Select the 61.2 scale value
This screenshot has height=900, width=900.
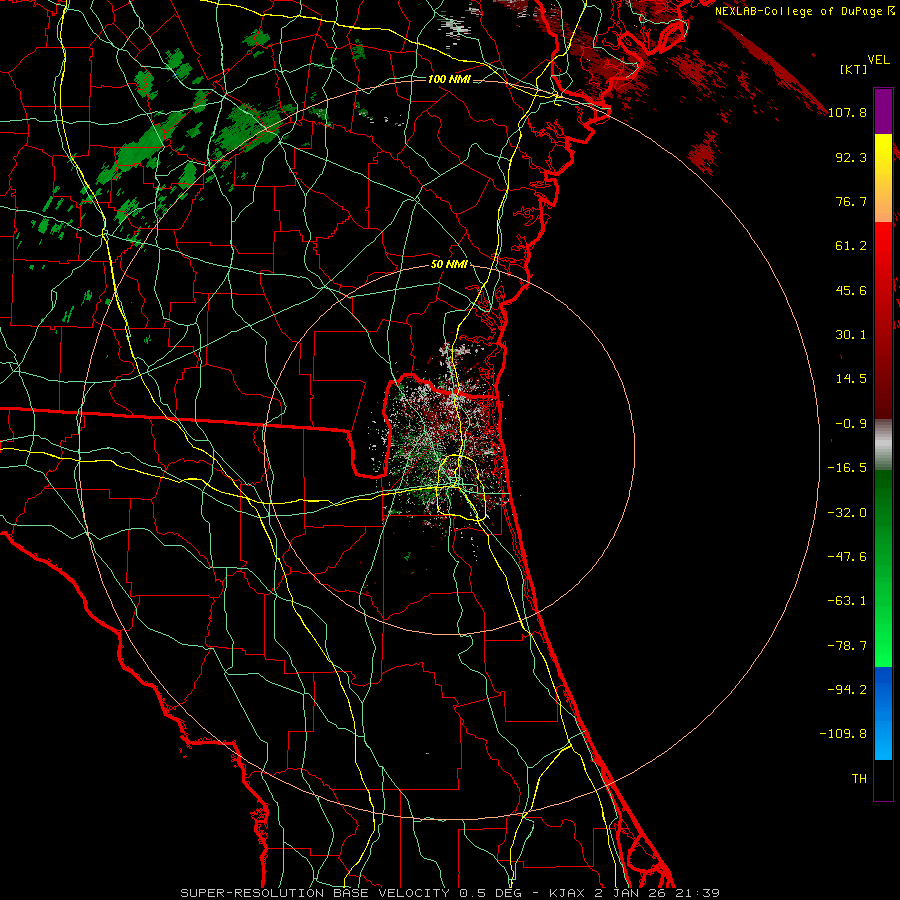coord(851,246)
